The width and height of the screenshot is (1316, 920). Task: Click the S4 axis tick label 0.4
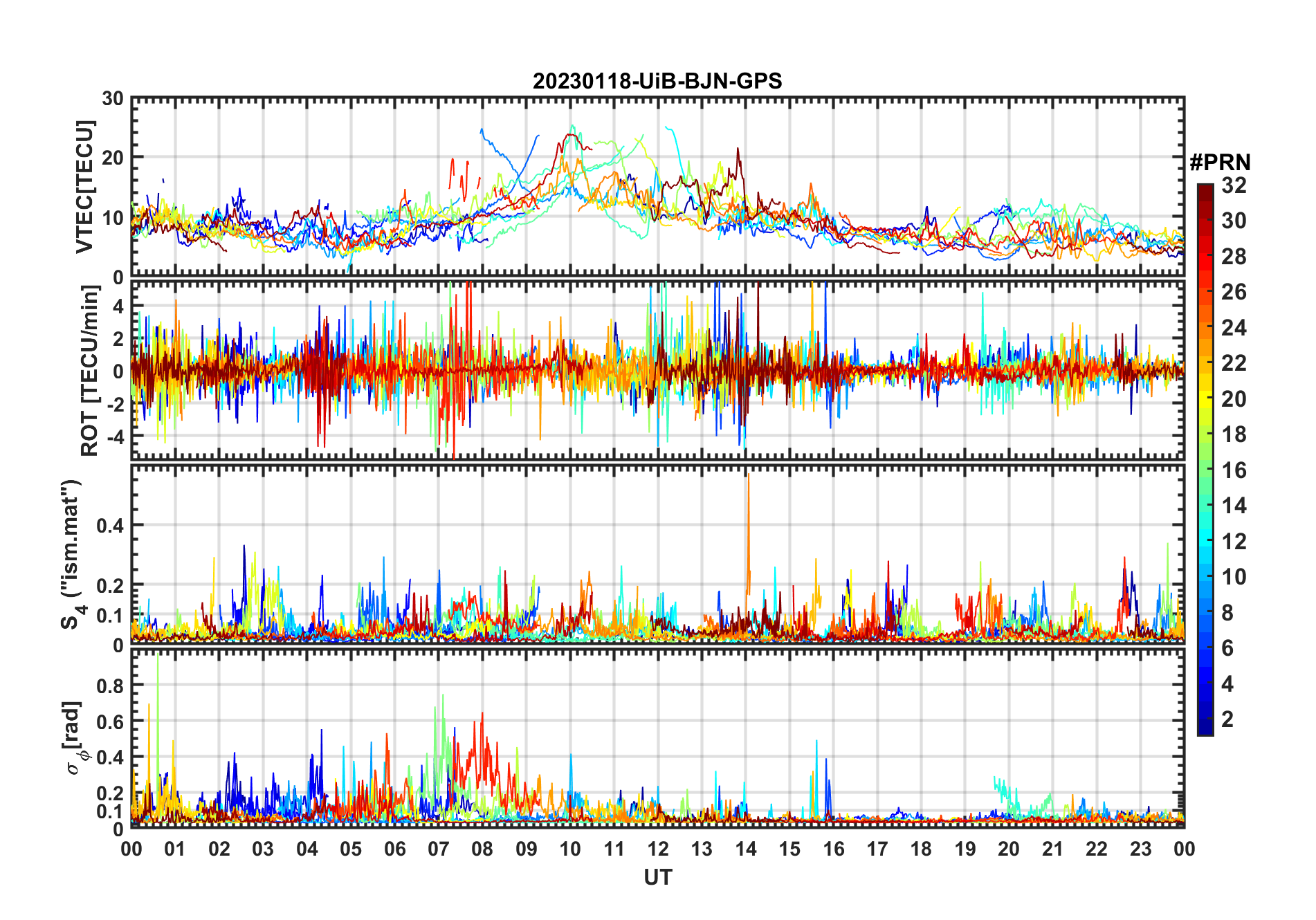click(110, 526)
